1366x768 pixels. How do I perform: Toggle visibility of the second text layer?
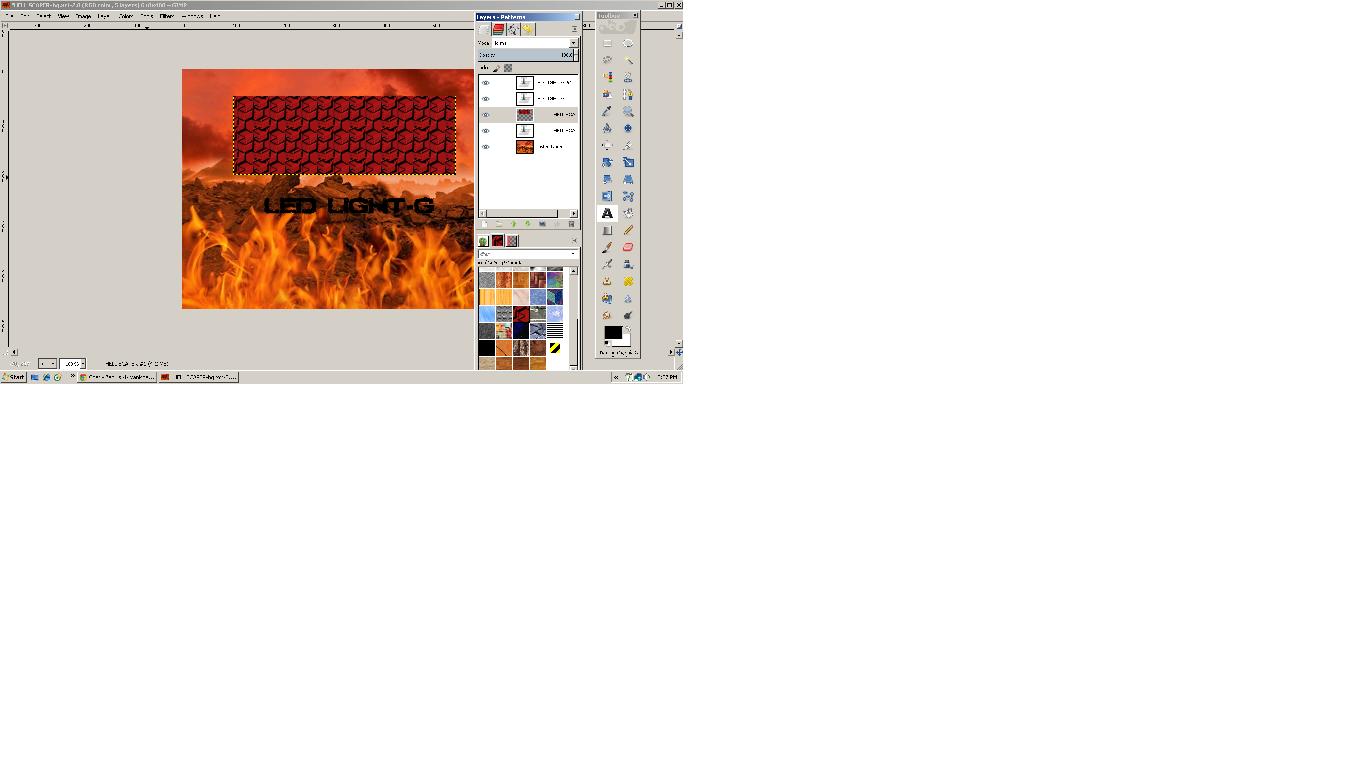tap(486, 99)
